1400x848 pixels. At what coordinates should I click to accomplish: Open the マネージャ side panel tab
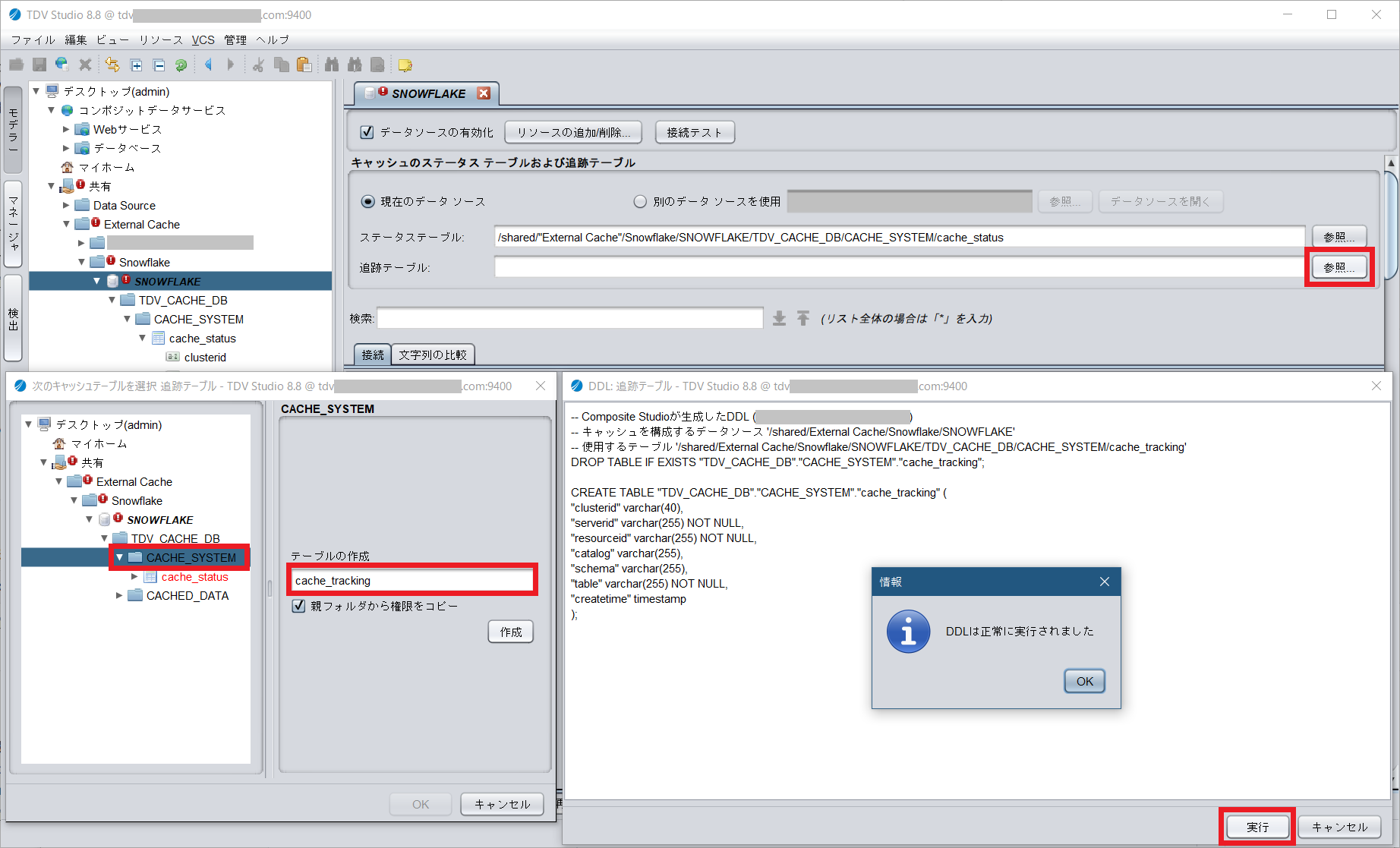pos(13,224)
